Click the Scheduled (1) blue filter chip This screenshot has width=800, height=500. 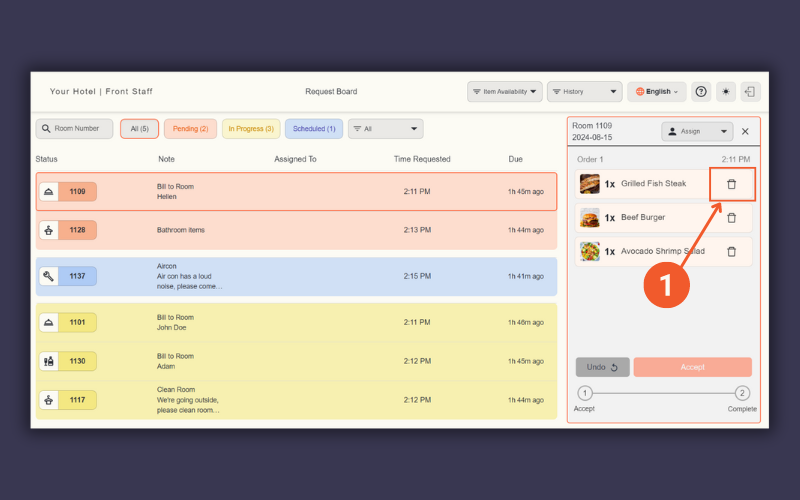[x=314, y=129]
